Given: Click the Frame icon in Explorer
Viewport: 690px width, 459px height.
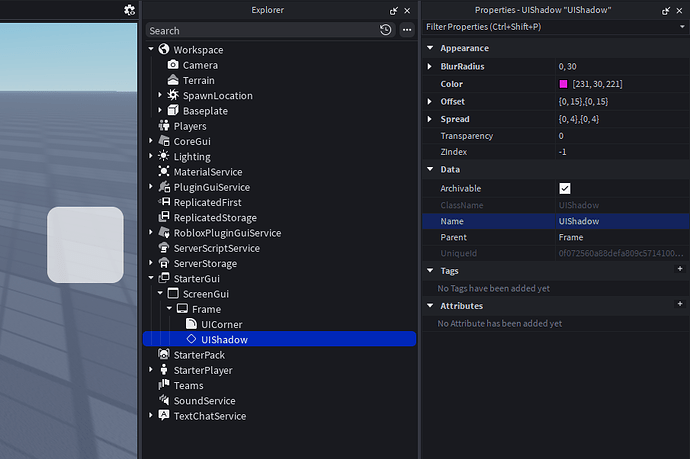Looking at the screenshot, I should tap(182, 309).
